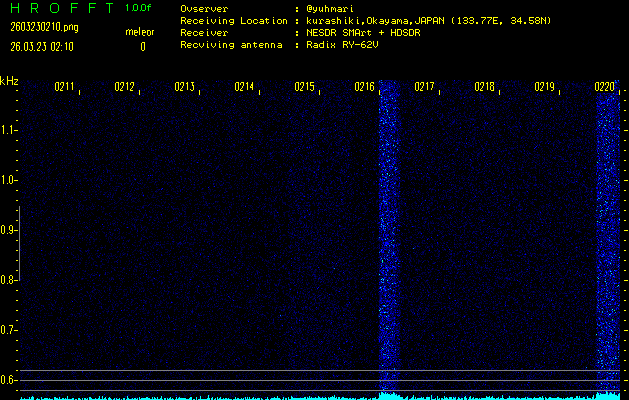This screenshot has width=629, height=400.
Task: Click the observer name @yuhmari
Action: [330, 9]
